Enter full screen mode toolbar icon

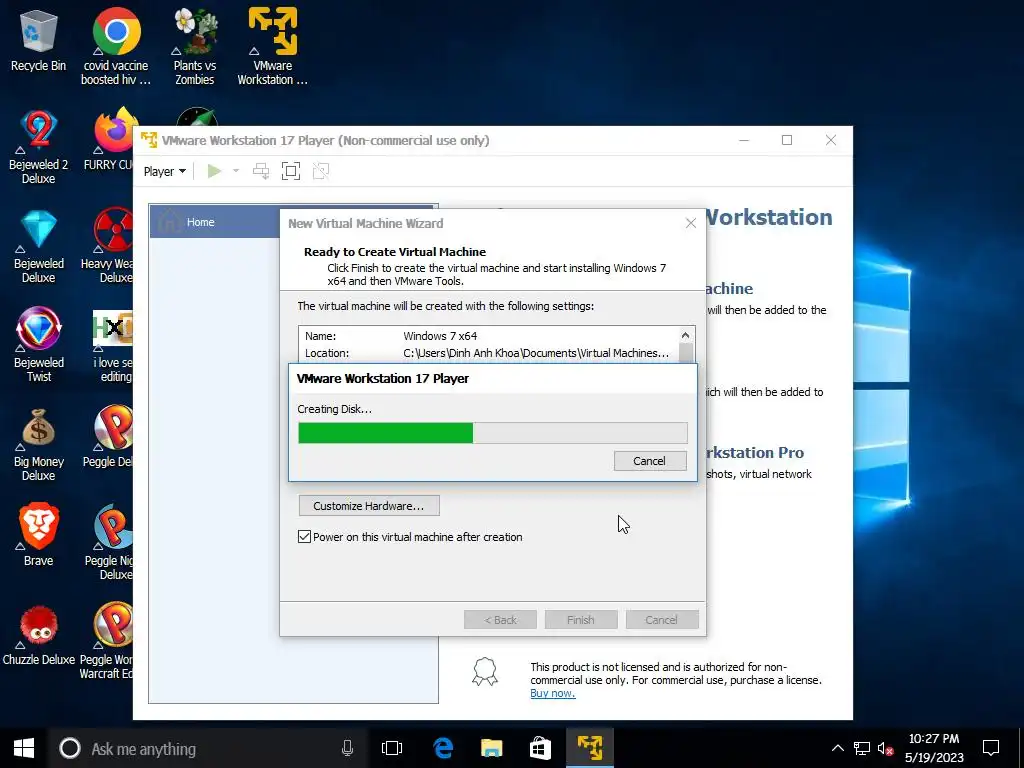pos(291,171)
